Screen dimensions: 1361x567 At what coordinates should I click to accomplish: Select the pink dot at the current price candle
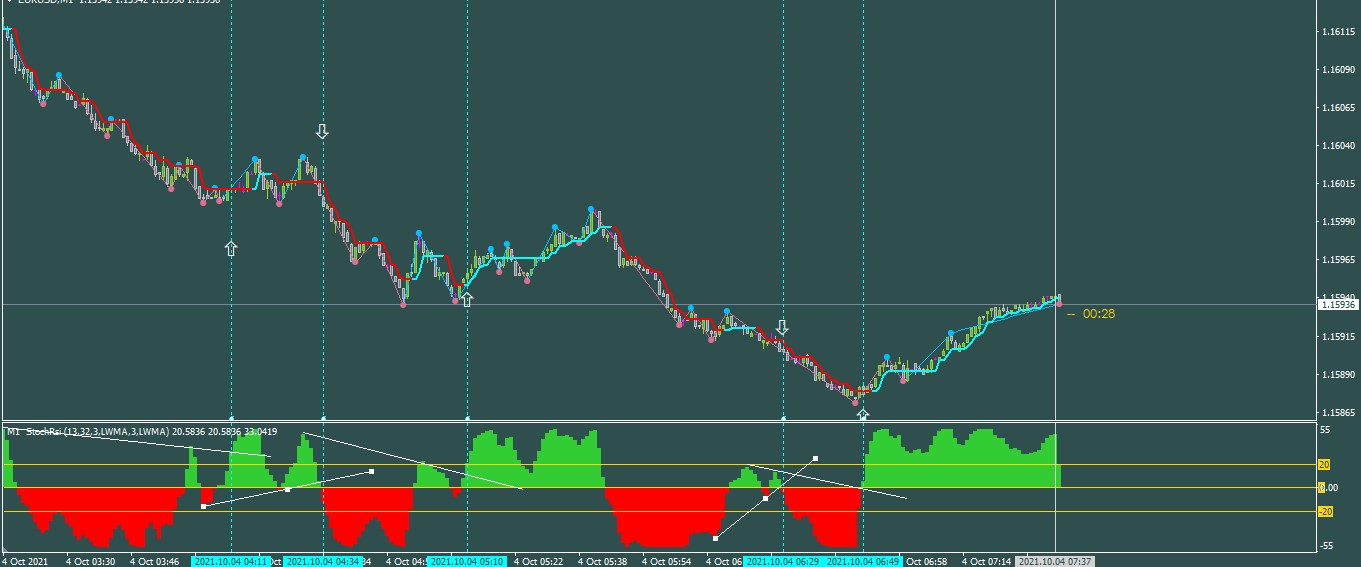1059,304
